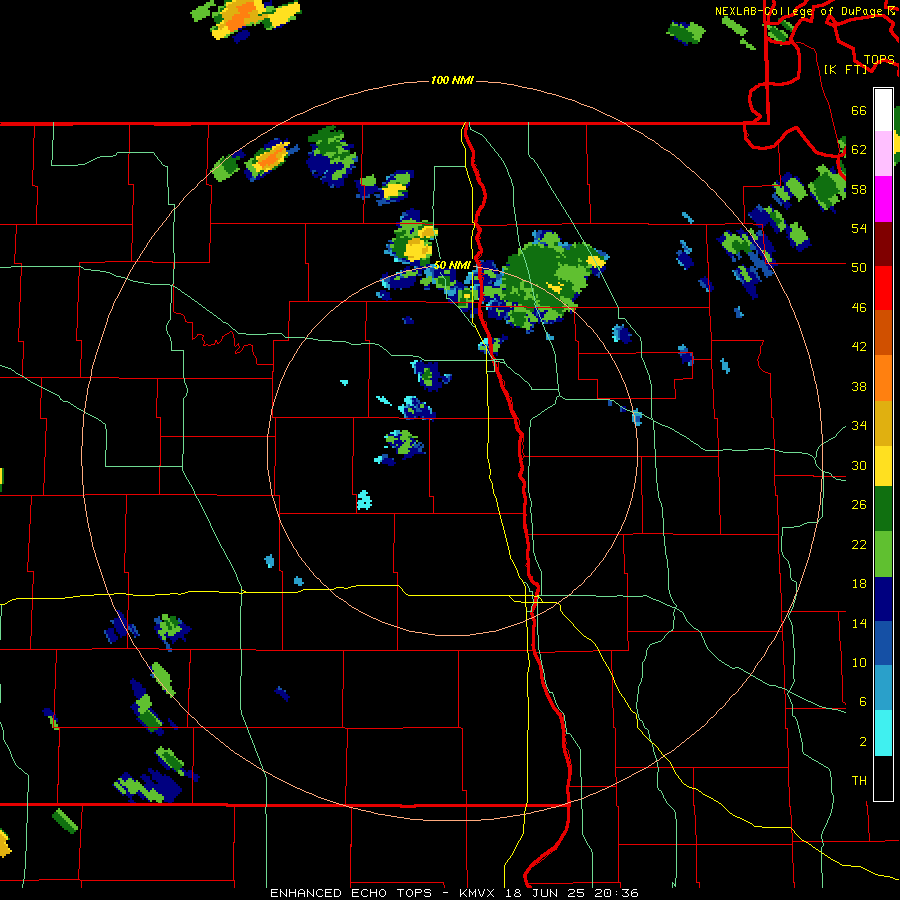
Task: Click the TH threshold label on the legend
Action: point(859,781)
